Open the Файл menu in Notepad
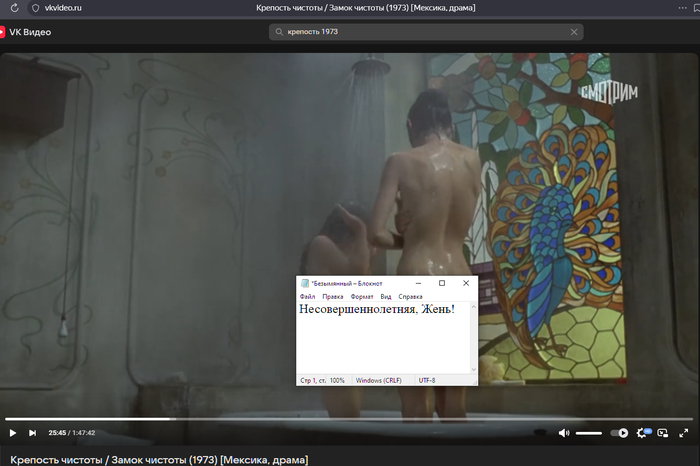The height and width of the screenshot is (466, 700). [307, 297]
